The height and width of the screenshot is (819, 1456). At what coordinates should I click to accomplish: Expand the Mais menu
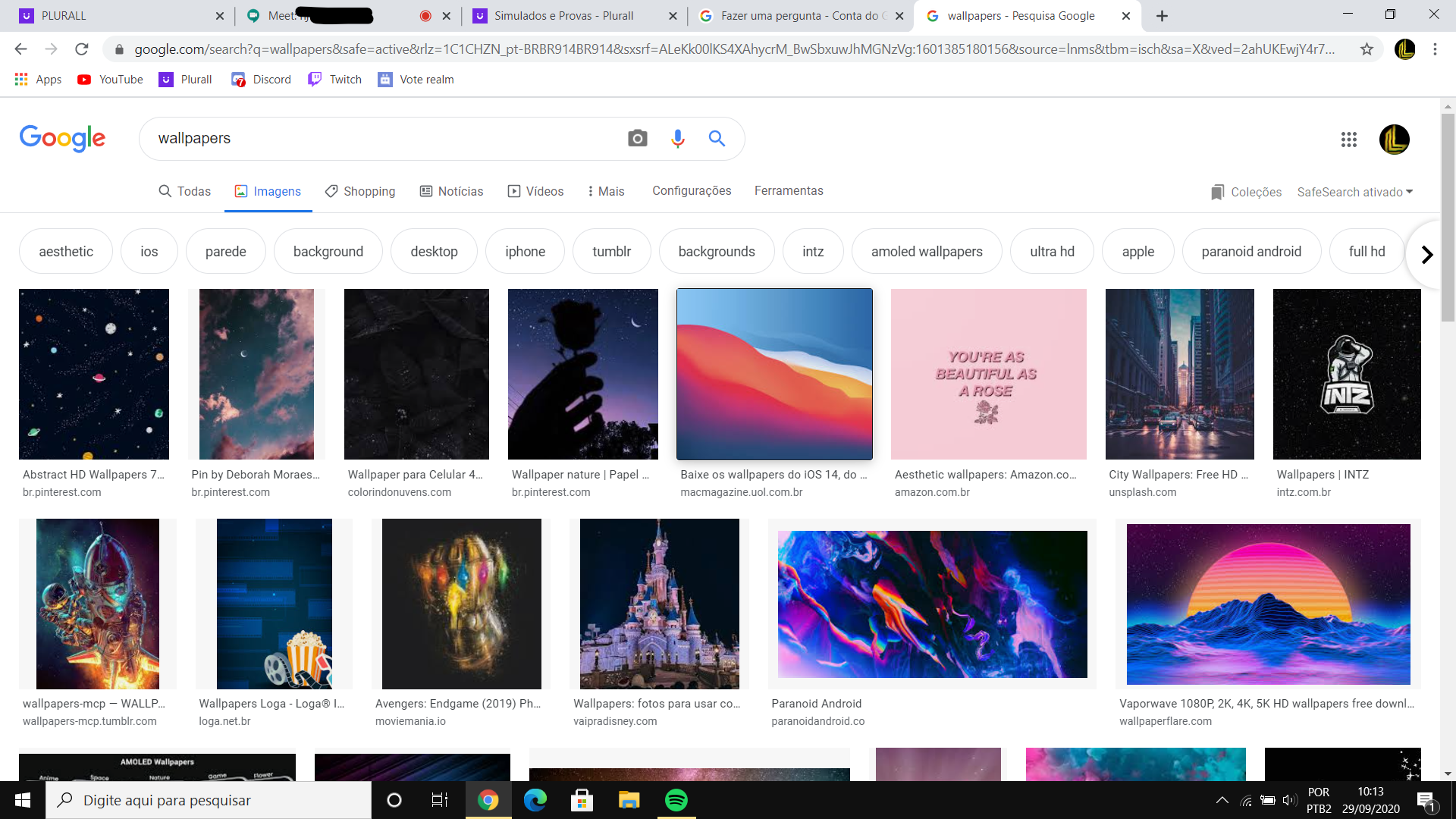pyautogui.click(x=606, y=191)
